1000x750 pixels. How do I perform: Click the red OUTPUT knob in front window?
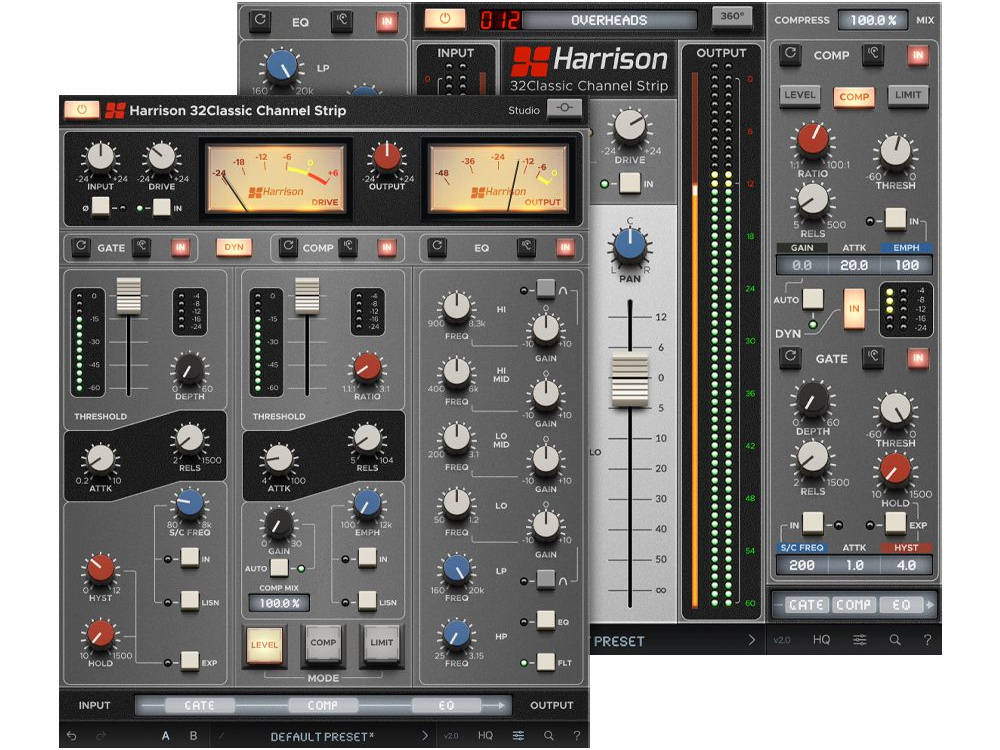click(x=386, y=158)
